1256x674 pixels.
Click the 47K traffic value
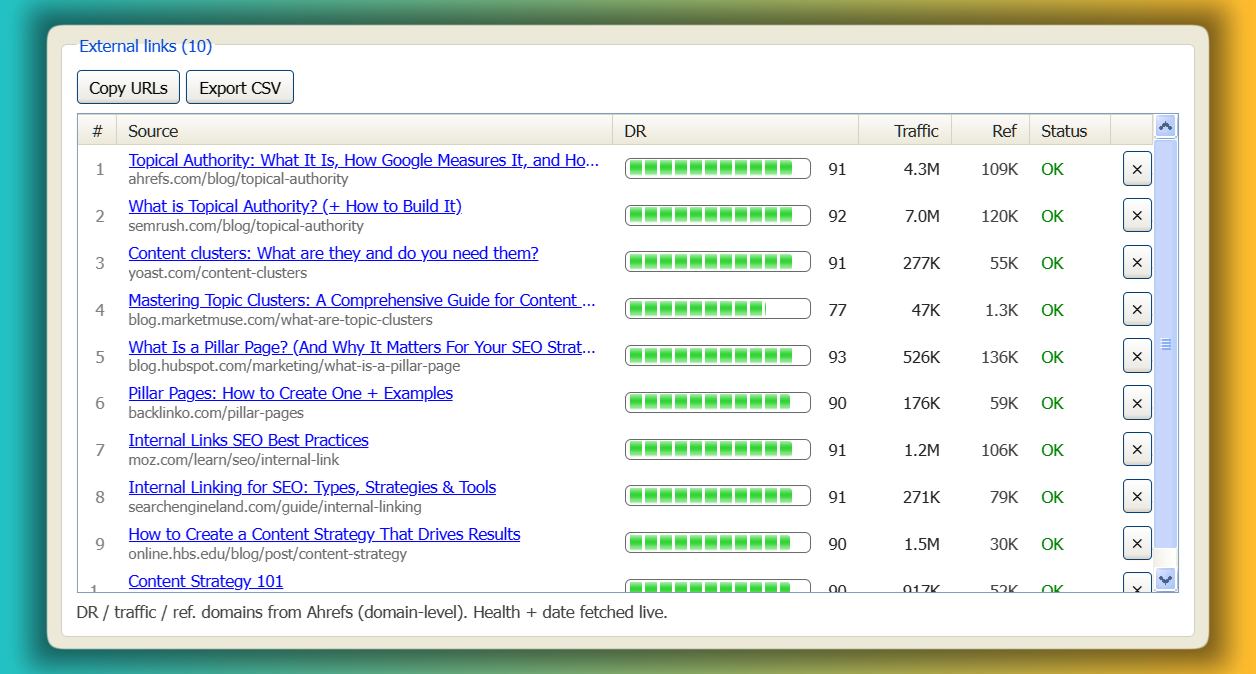point(926,310)
